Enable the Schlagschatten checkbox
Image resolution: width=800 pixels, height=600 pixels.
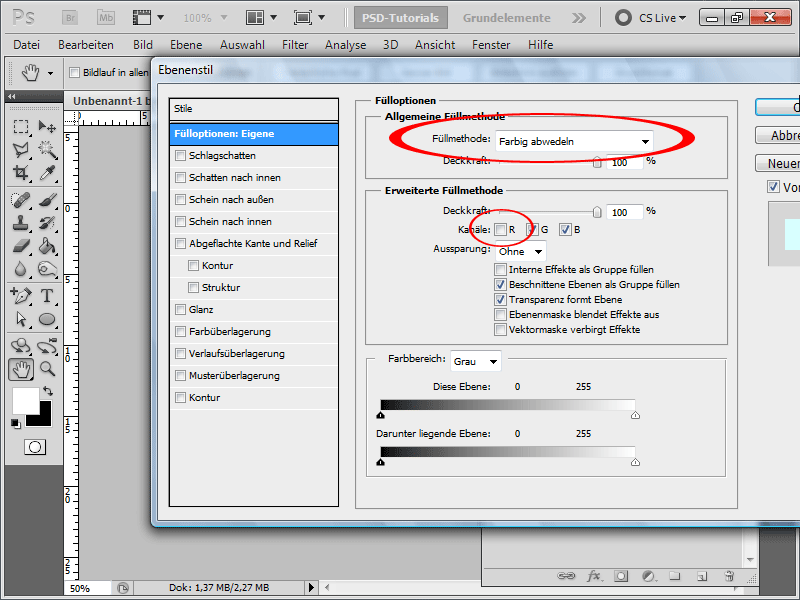click(180, 156)
